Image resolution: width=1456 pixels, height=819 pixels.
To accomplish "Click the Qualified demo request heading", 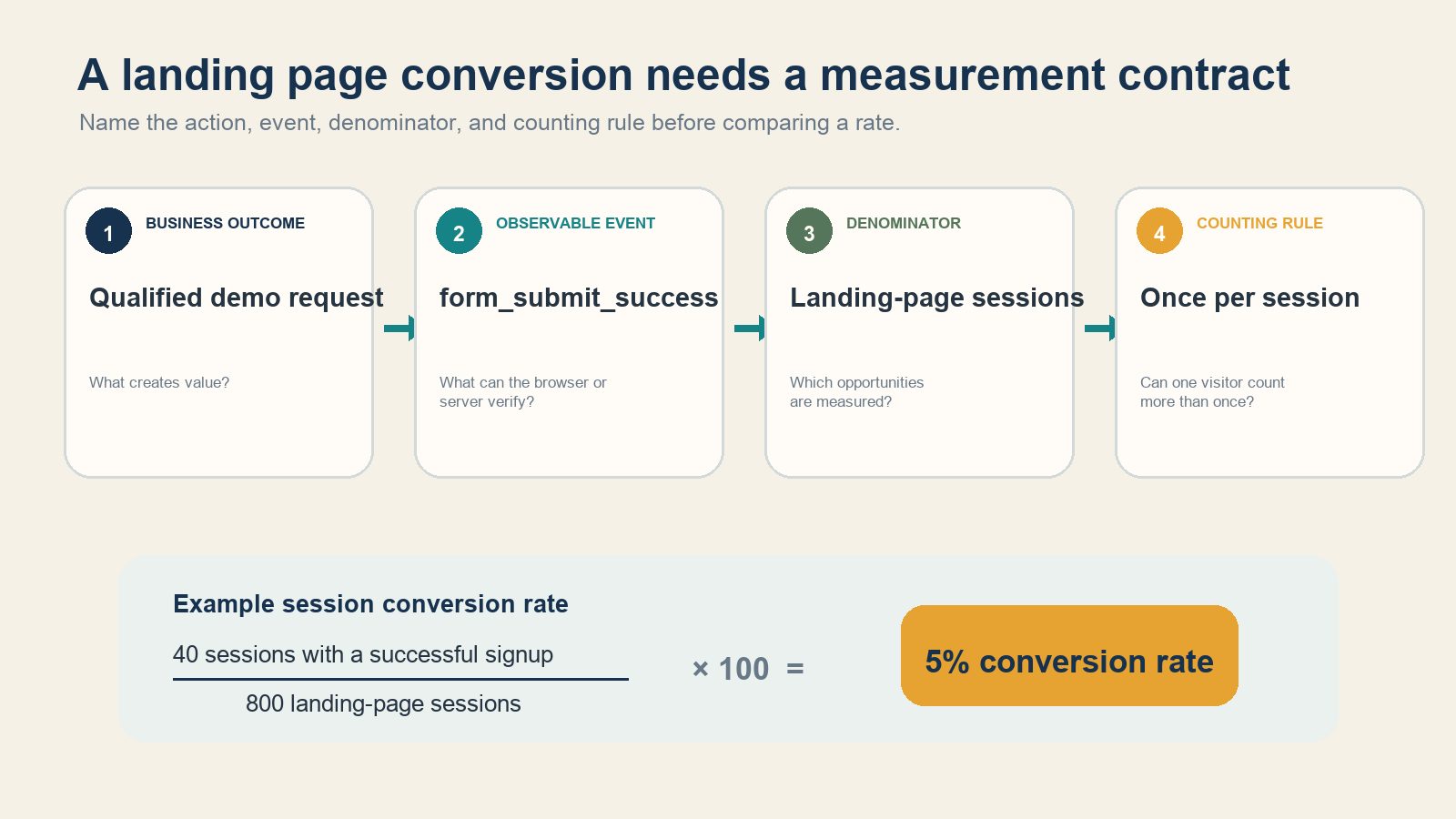I will coord(237,298).
